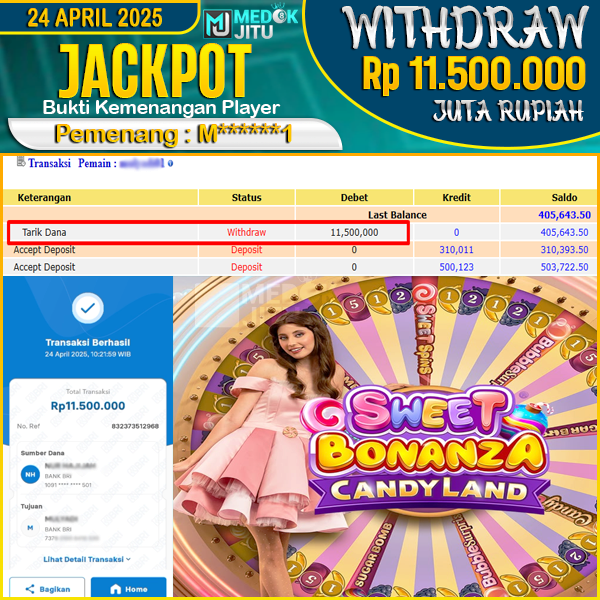Click the Transaksi document icon
The image size is (600, 600).
click(x=21, y=162)
